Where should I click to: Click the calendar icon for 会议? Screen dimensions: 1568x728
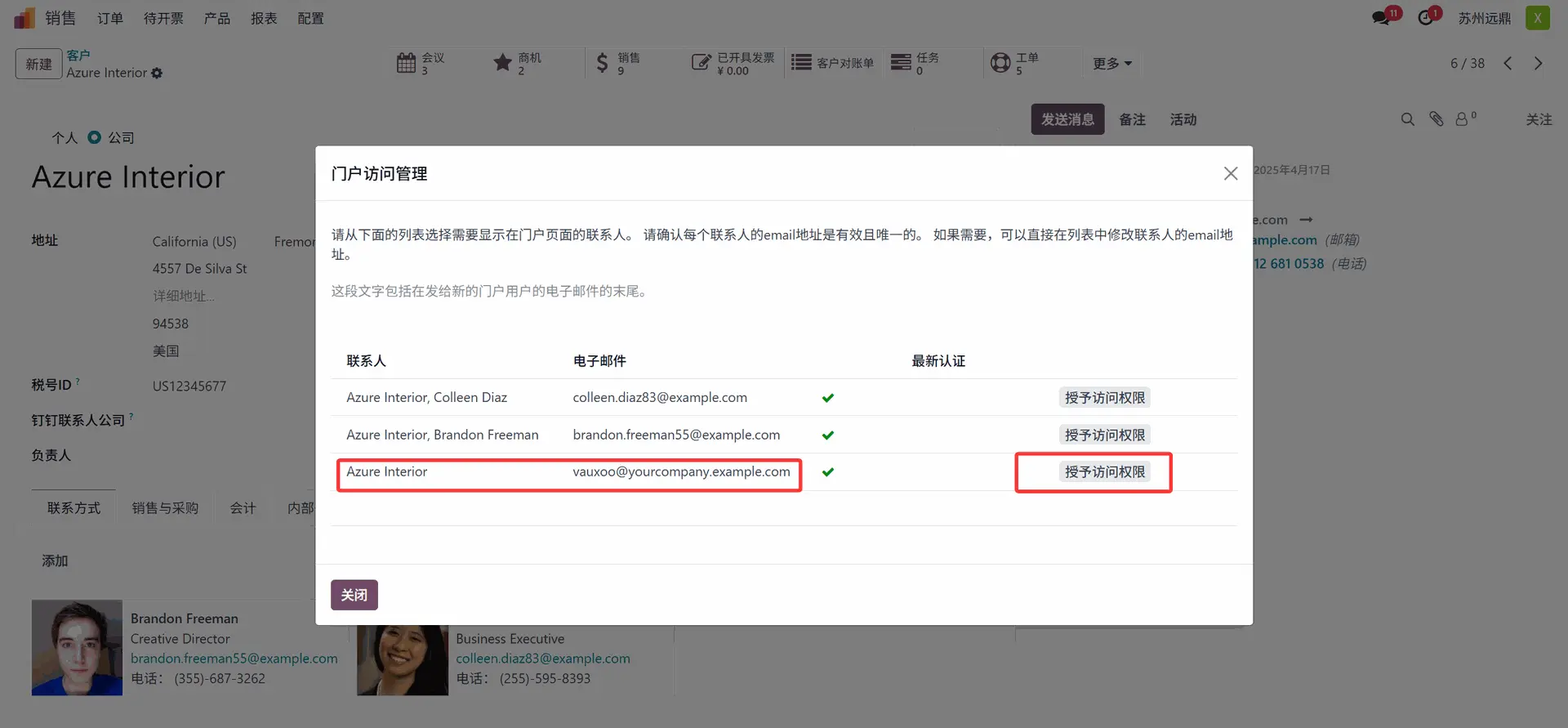[406, 63]
